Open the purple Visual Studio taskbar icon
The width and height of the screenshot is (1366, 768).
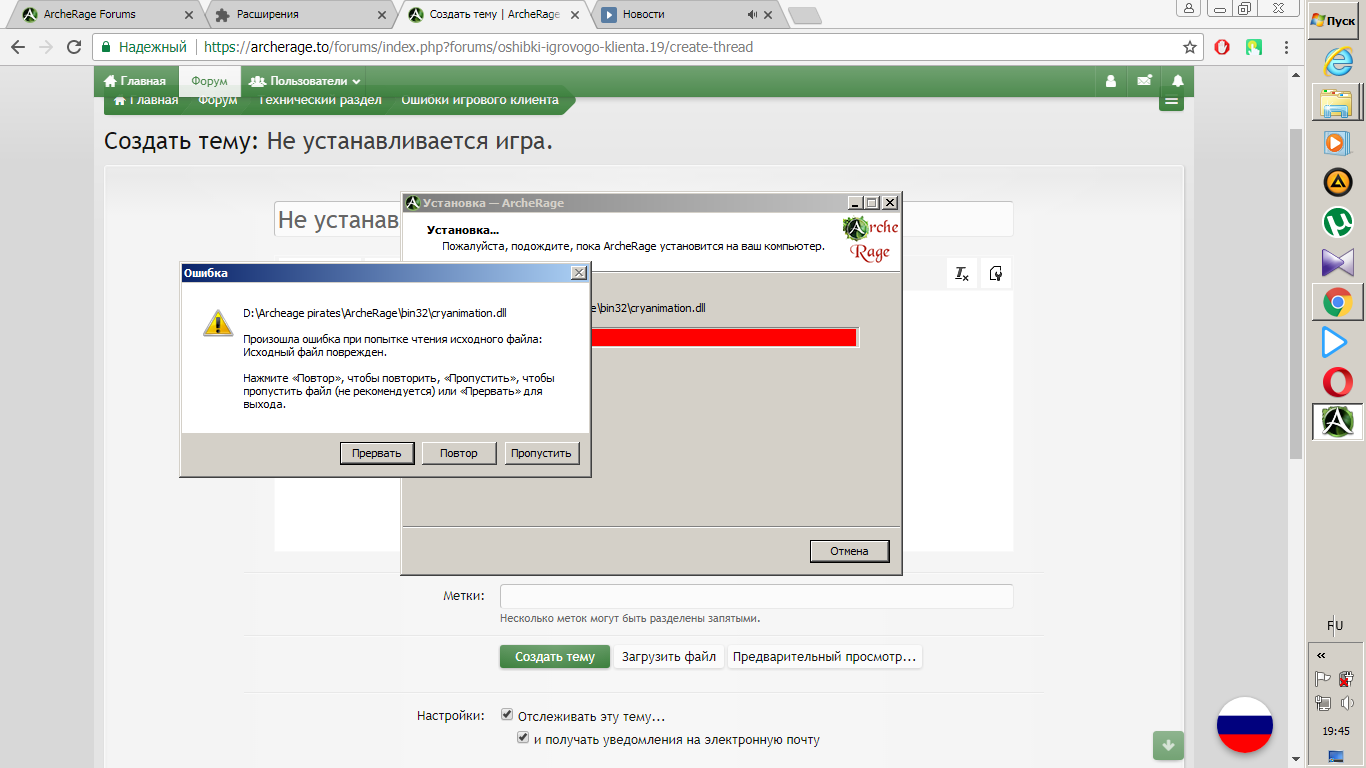[x=1337, y=262]
